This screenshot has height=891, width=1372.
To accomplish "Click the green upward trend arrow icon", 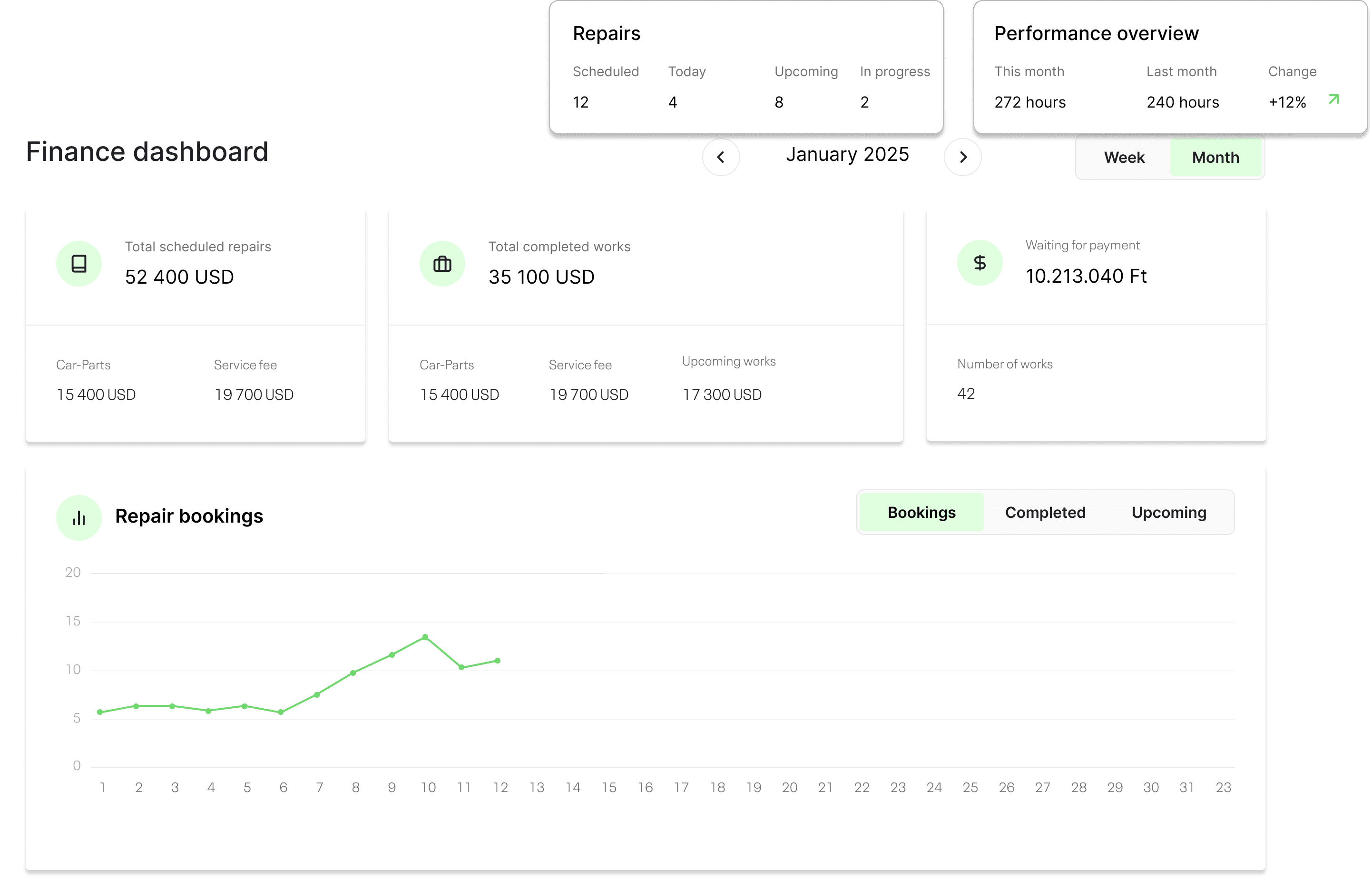I will 1333,100.
